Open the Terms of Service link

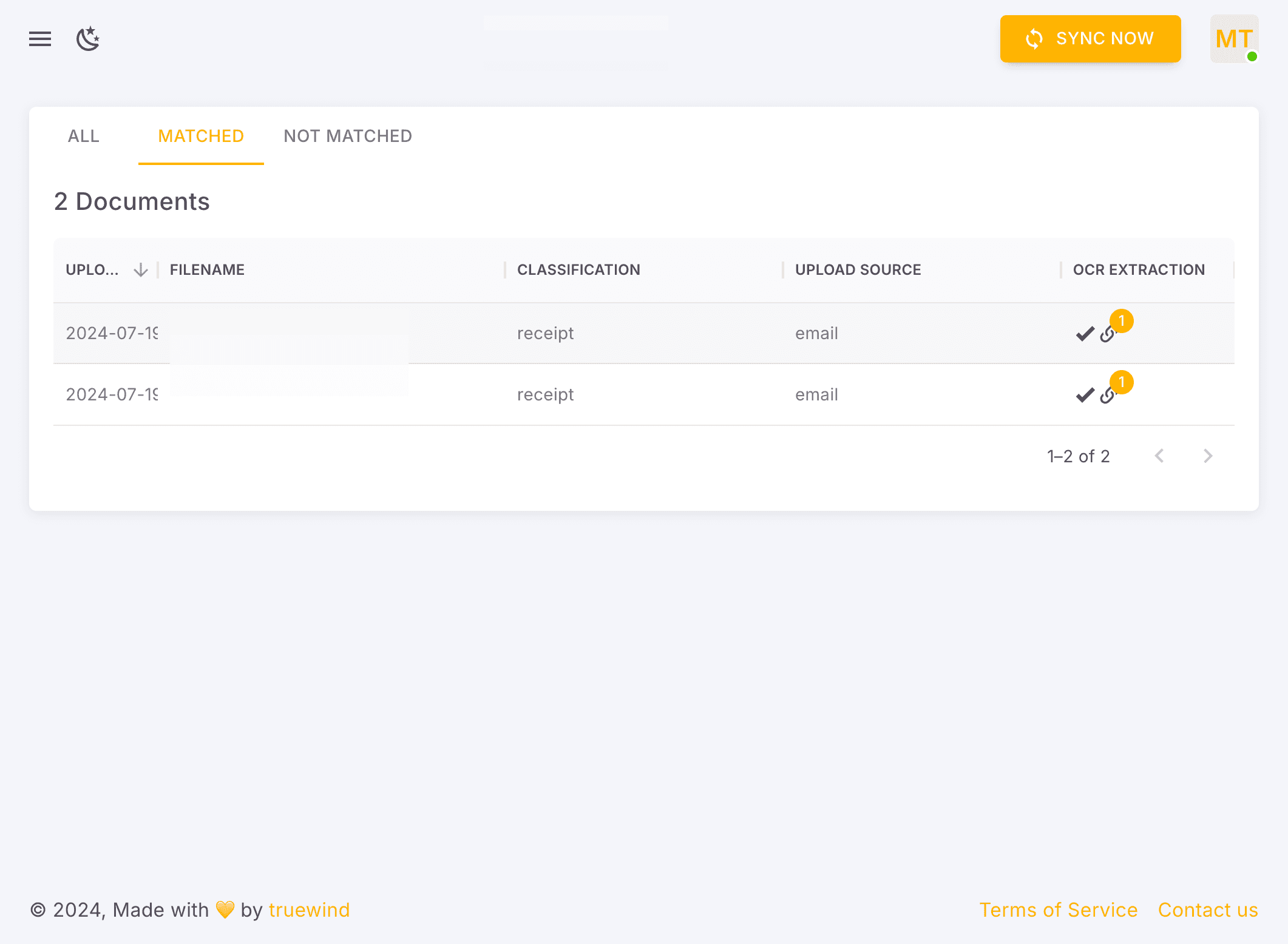click(1059, 910)
